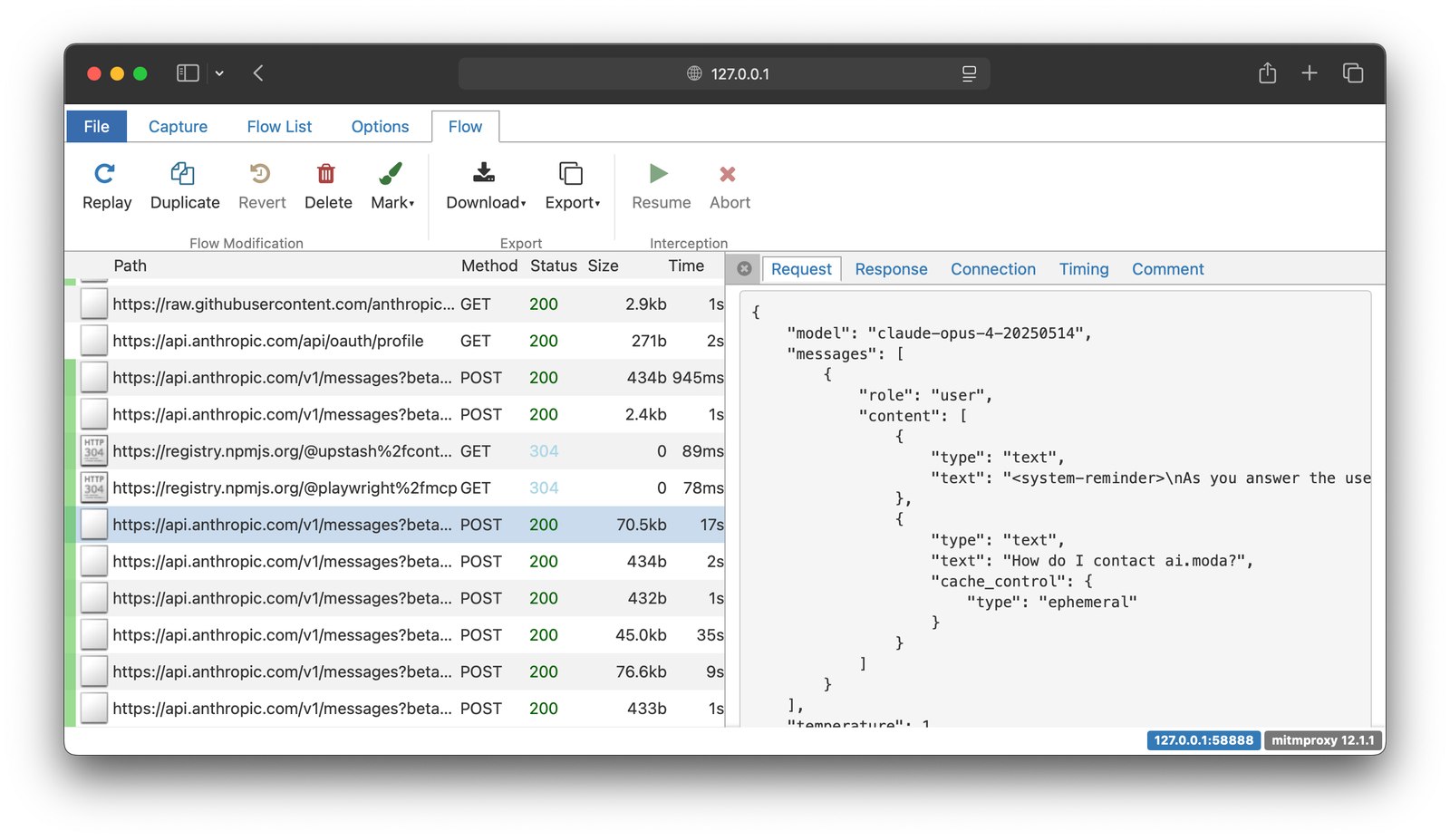Close the flow detail panel
This screenshot has height=840, width=1450.
[743, 269]
